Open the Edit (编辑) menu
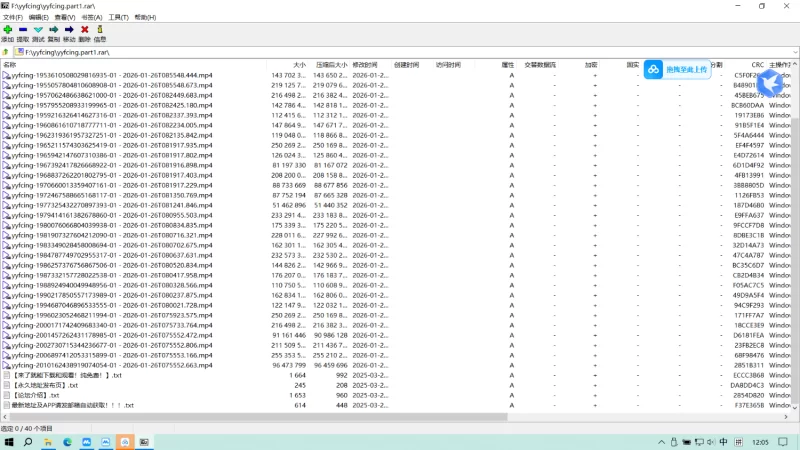This screenshot has width=800, height=450. [39, 17]
